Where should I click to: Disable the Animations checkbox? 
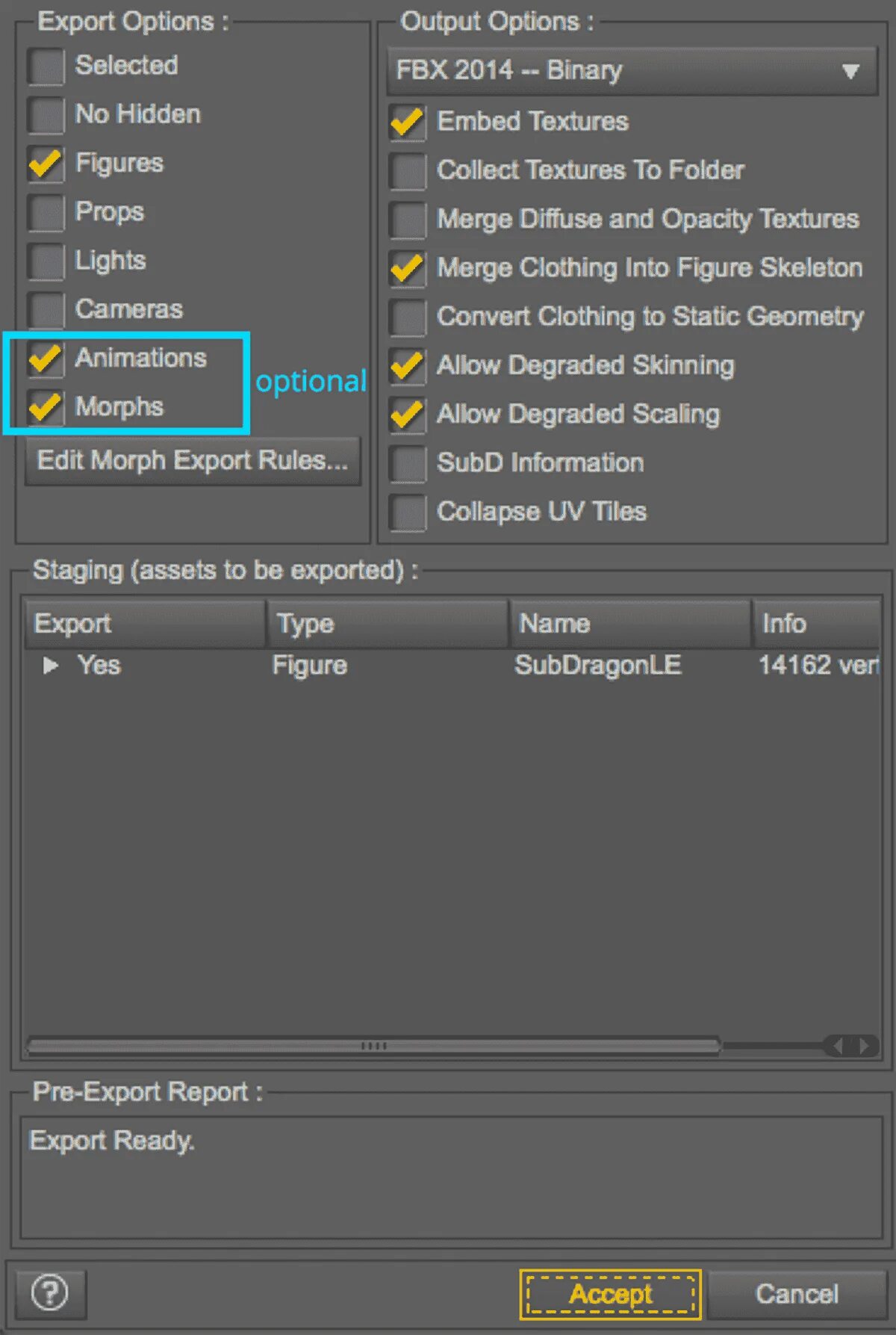click(x=46, y=359)
